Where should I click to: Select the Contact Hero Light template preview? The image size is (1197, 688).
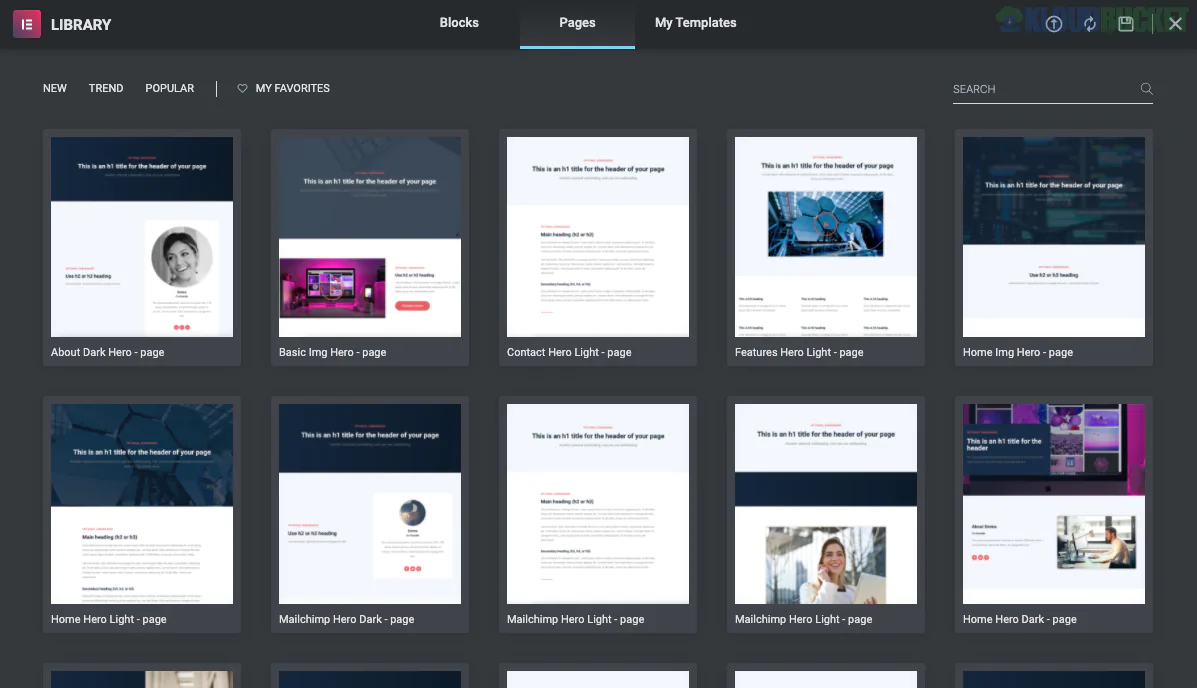coord(597,236)
